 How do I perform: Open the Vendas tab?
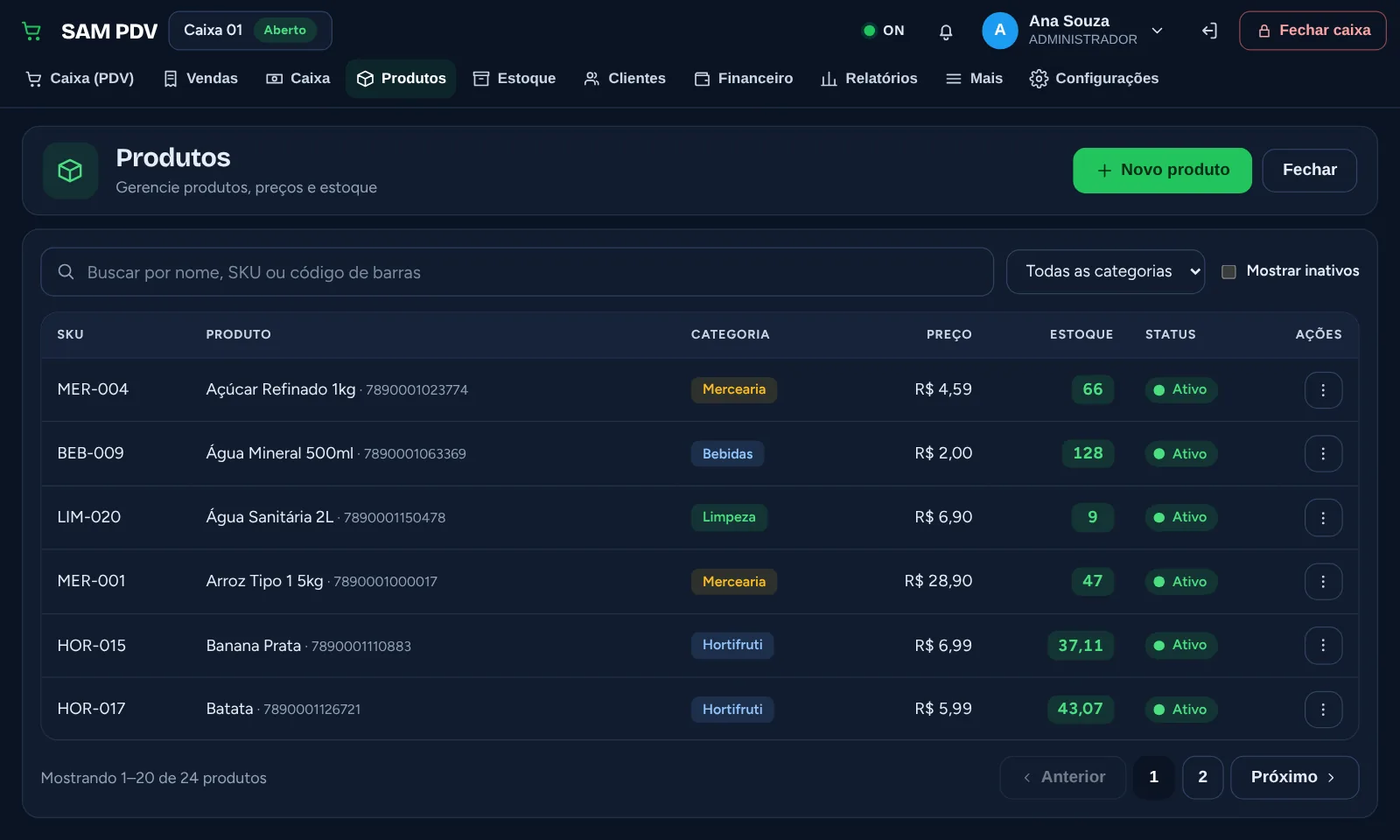[200, 79]
